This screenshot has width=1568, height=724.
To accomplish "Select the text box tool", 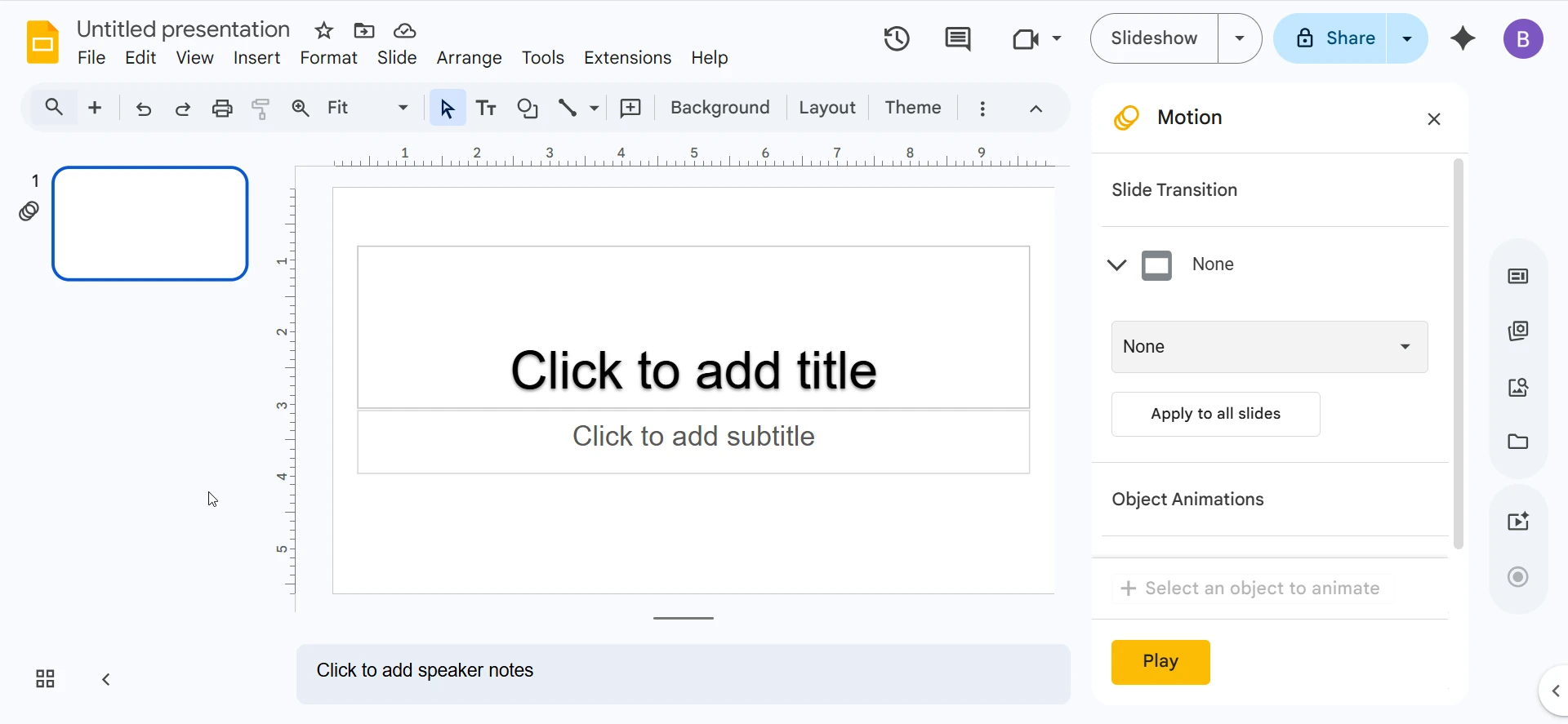I will pos(486,108).
